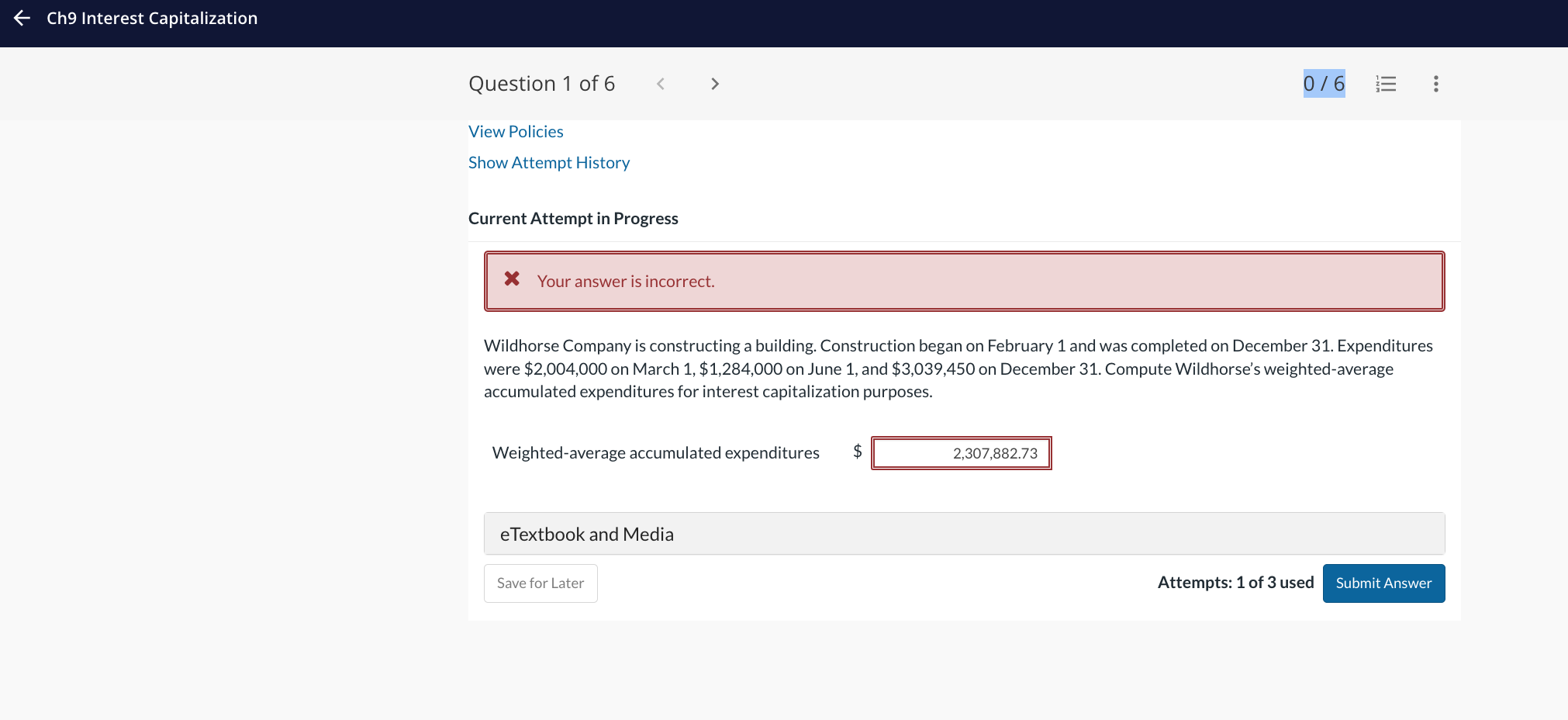This screenshot has width=1568, height=720.
Task: Advance to the next question chevron
Action: (x=715, y=84)
